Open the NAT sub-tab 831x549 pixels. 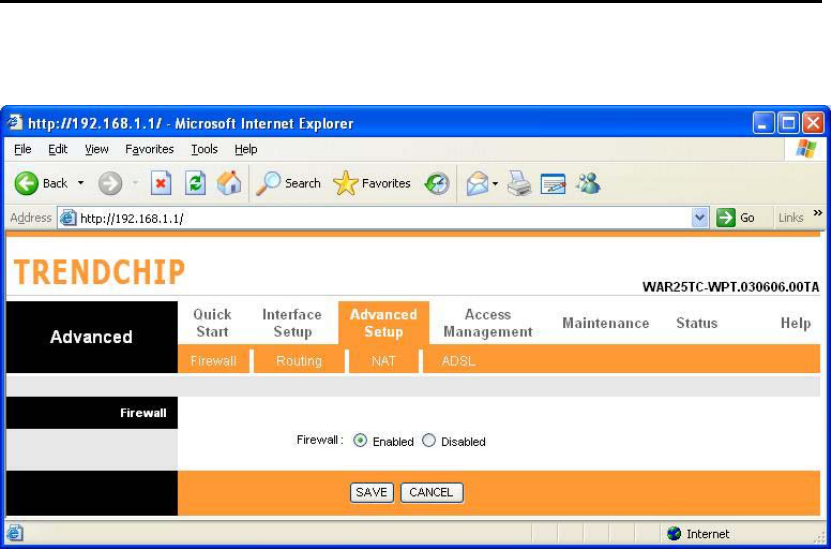click(x=383, y=361)
